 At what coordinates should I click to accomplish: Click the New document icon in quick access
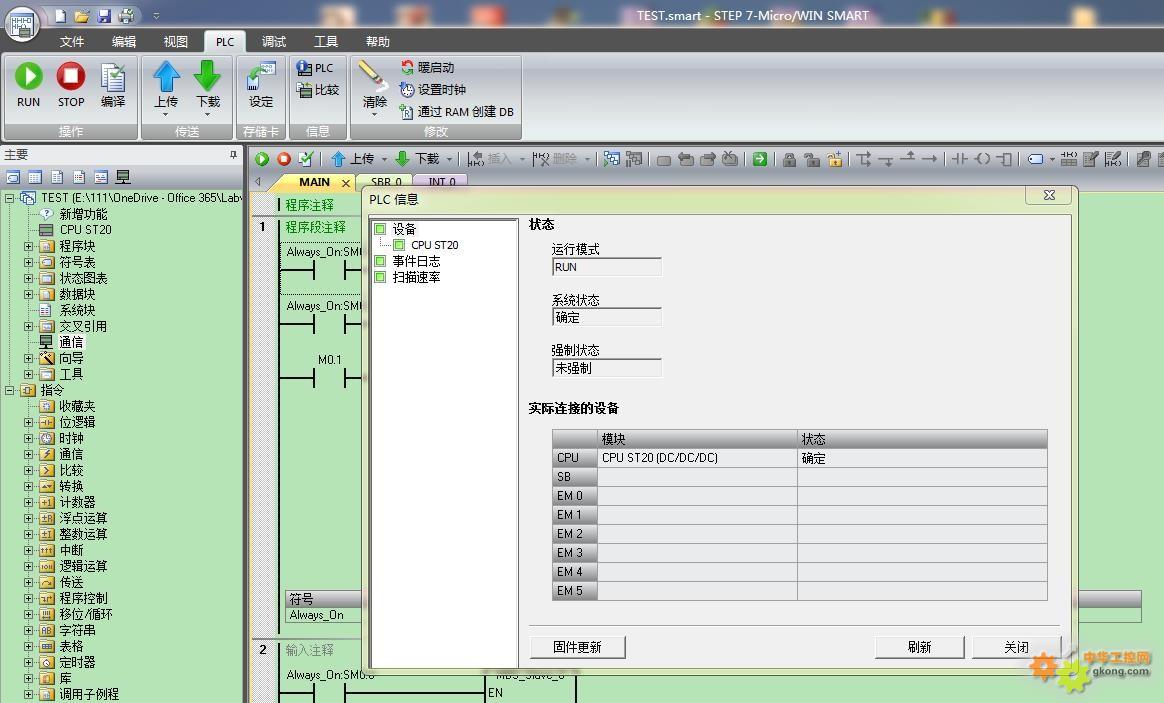click(61, 16)
